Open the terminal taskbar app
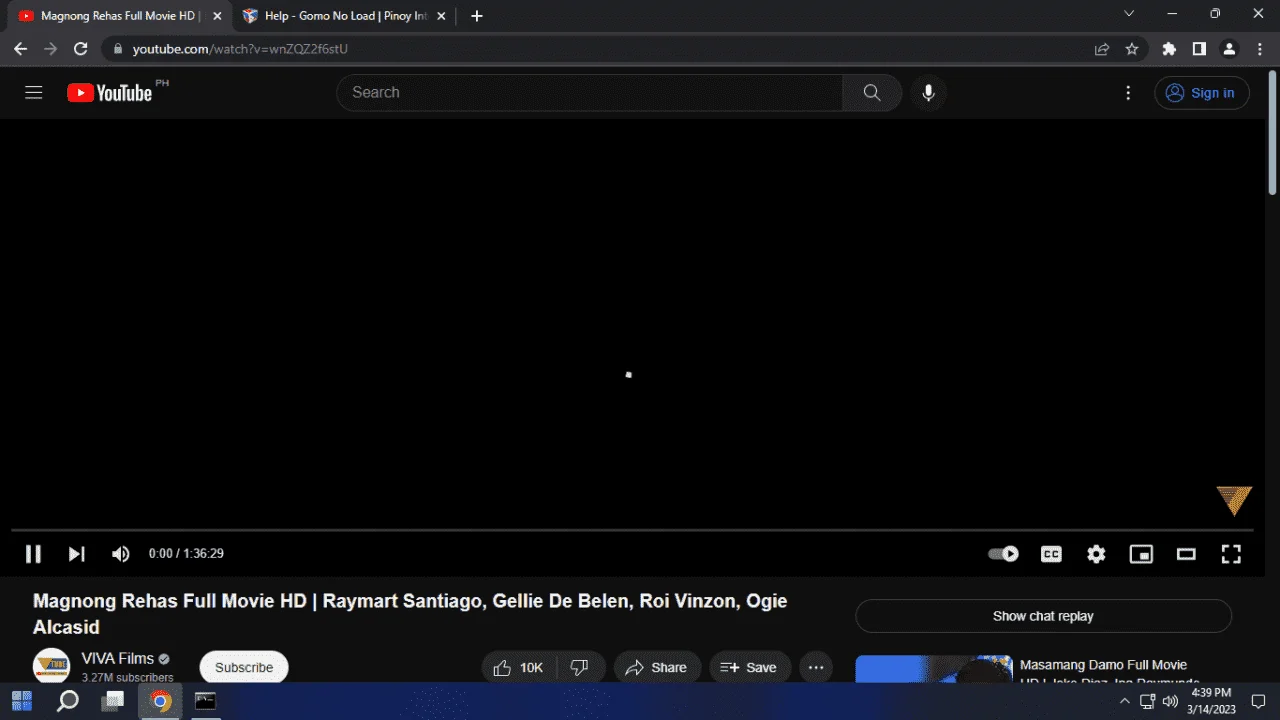This screenshot has height=720, width=1280. (x=205, y=701)
